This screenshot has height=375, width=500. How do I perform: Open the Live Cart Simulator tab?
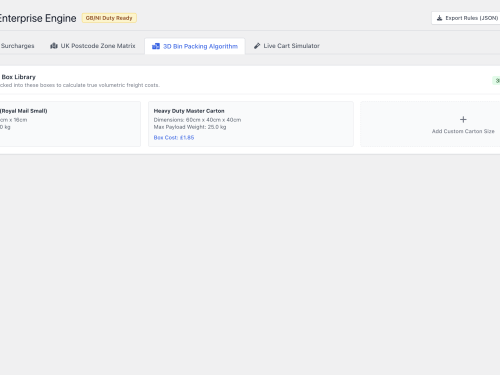[x=287, y=46]
